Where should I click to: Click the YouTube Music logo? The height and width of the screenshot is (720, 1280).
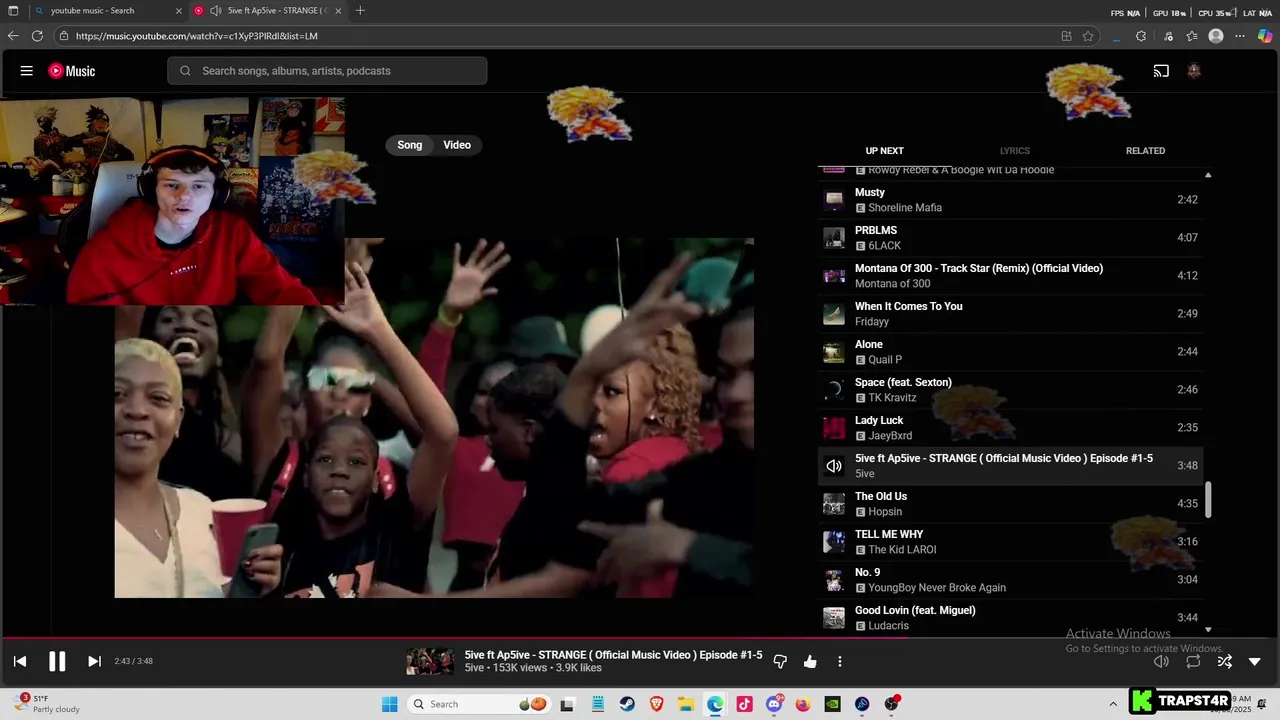coord(72,71)
